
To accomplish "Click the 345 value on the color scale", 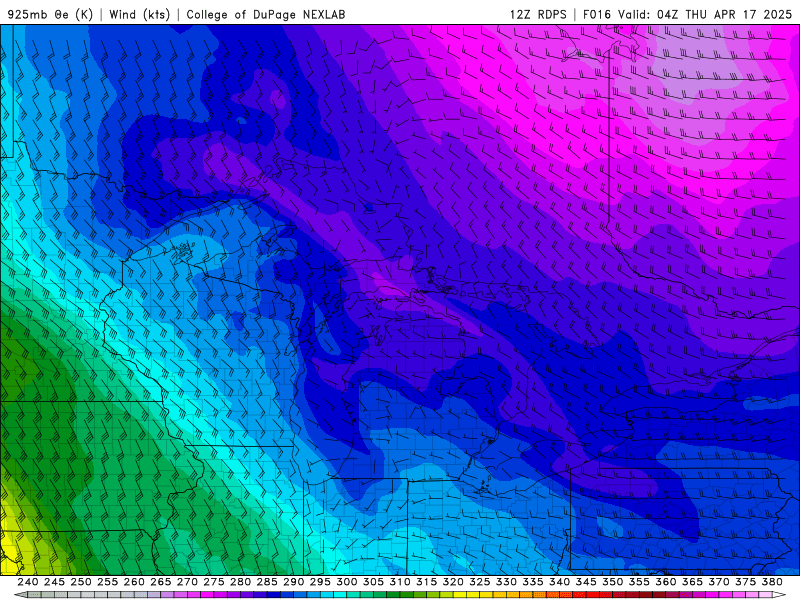I will click(586, 582).
